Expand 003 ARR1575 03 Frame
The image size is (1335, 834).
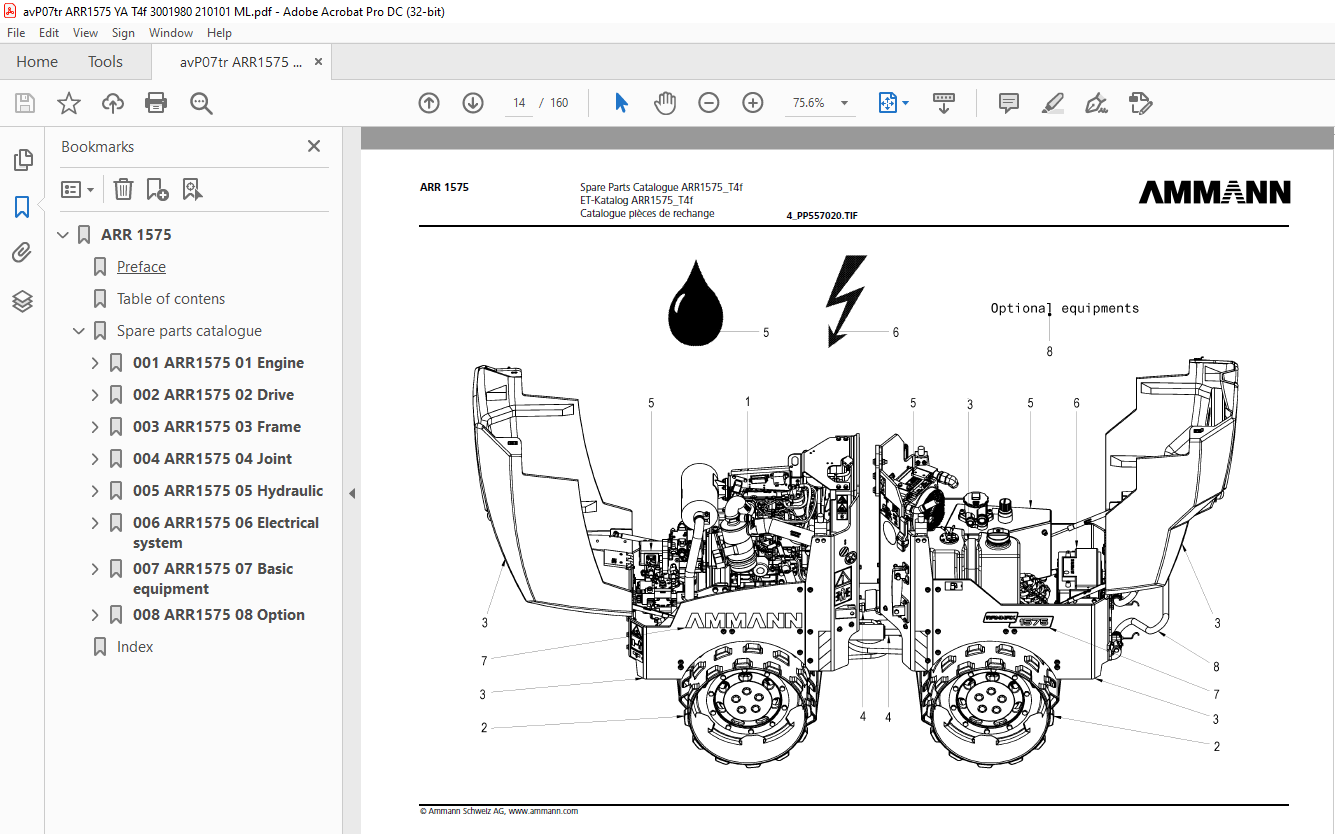pos(95,427)
